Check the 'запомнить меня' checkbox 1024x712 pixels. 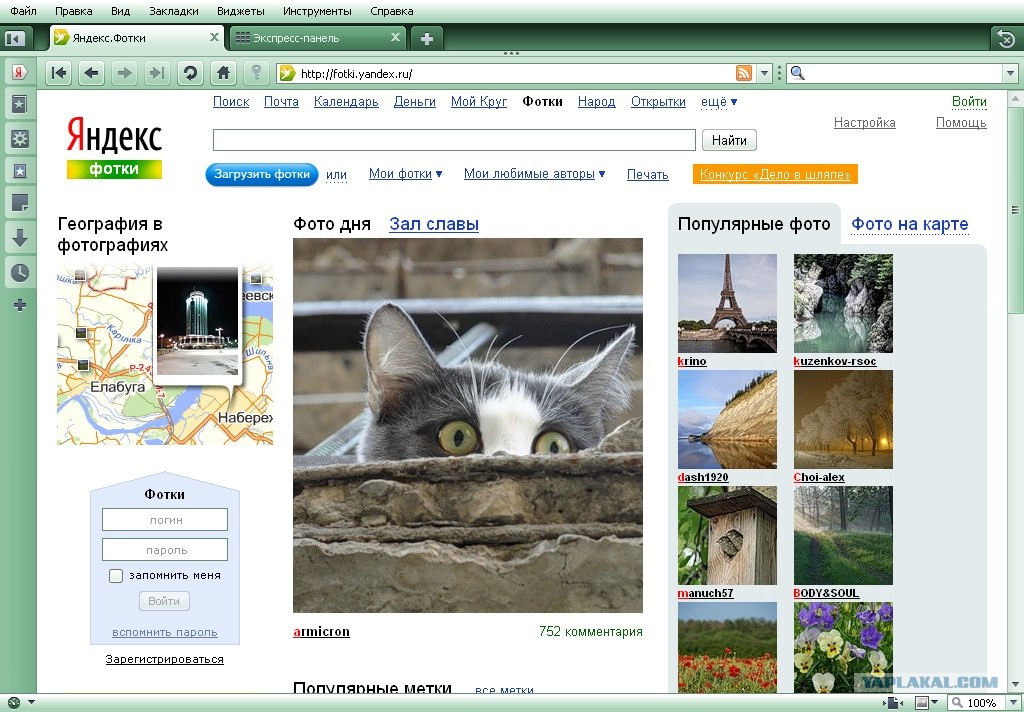[116, 576]
